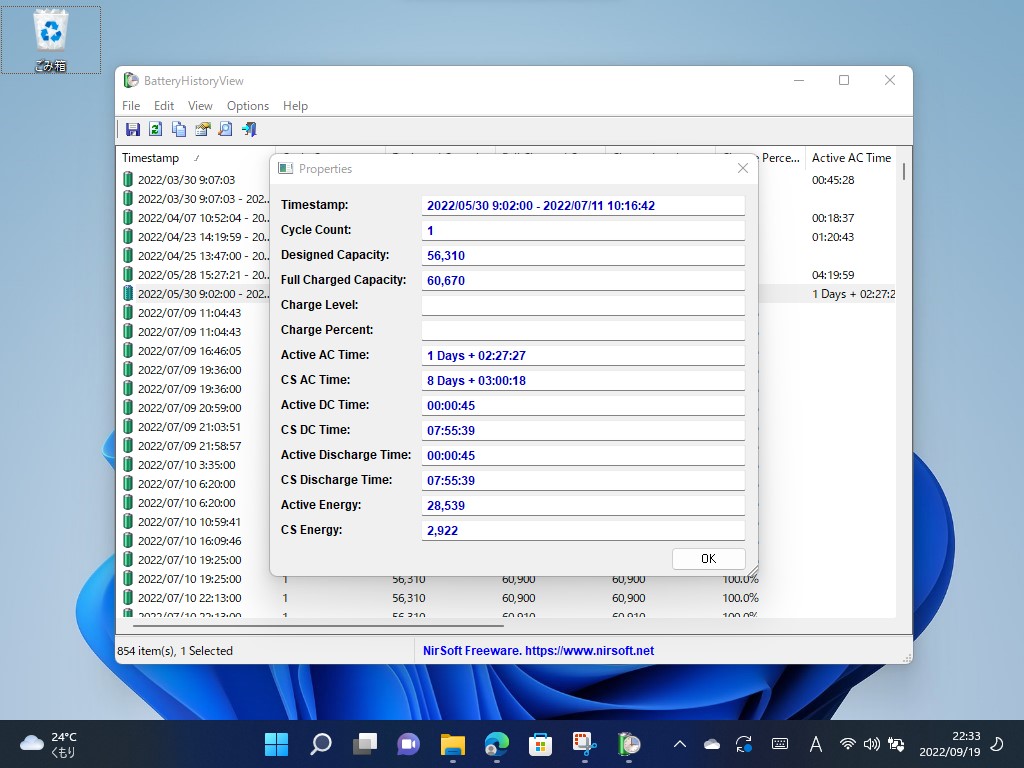The image size is (1024, 768).
Task: Open the View menu
Action: pos(200,106)
